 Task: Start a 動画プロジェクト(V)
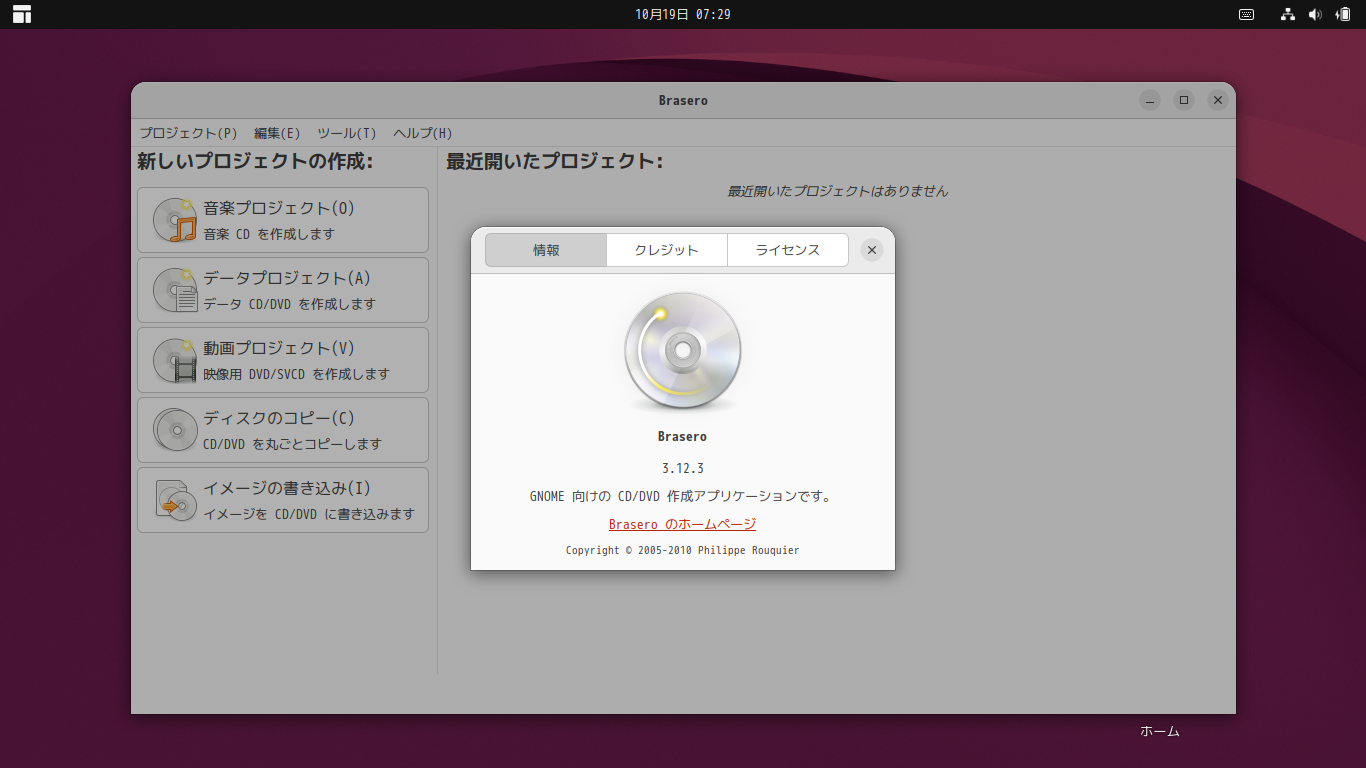coord(283,360)
